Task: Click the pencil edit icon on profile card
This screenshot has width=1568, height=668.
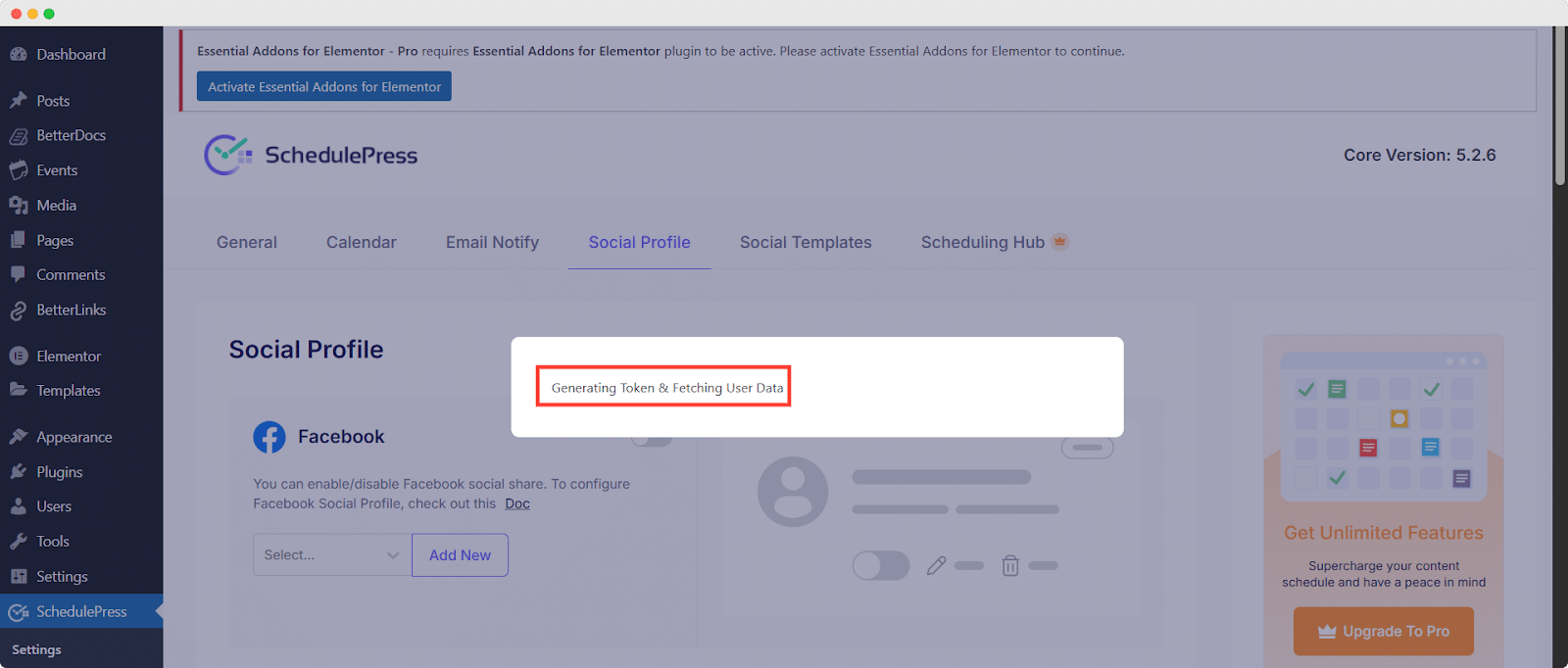Action: (936, 565)
